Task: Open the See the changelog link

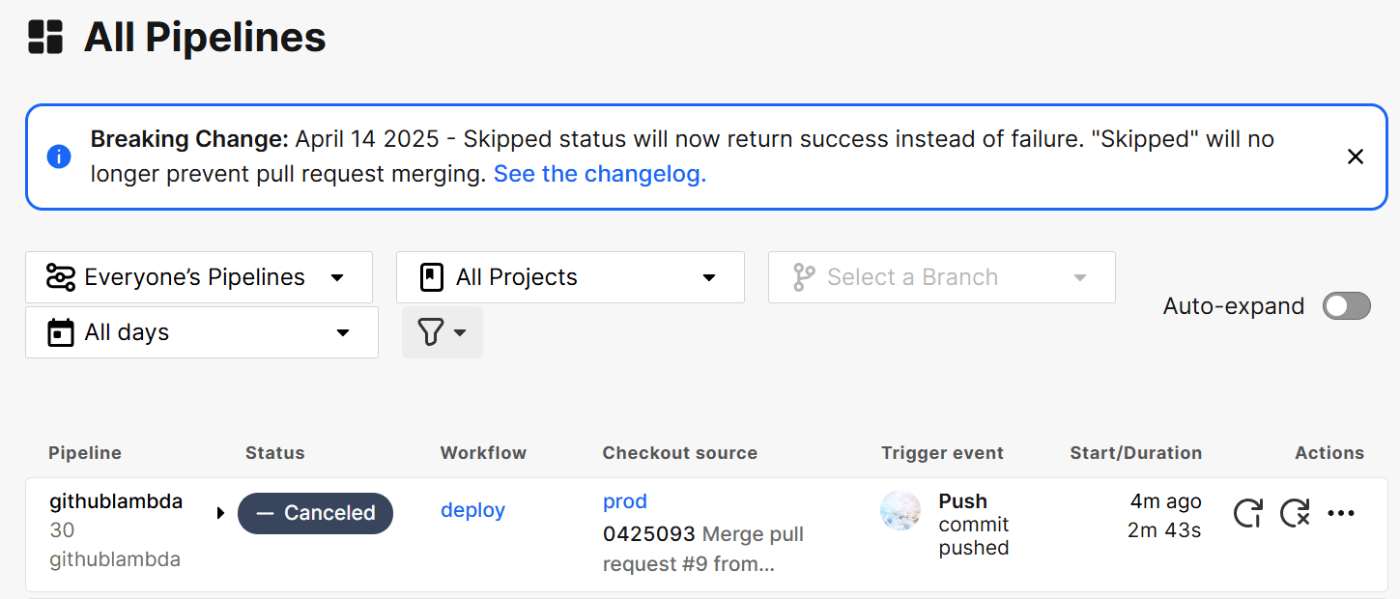Action: [600, 173]
